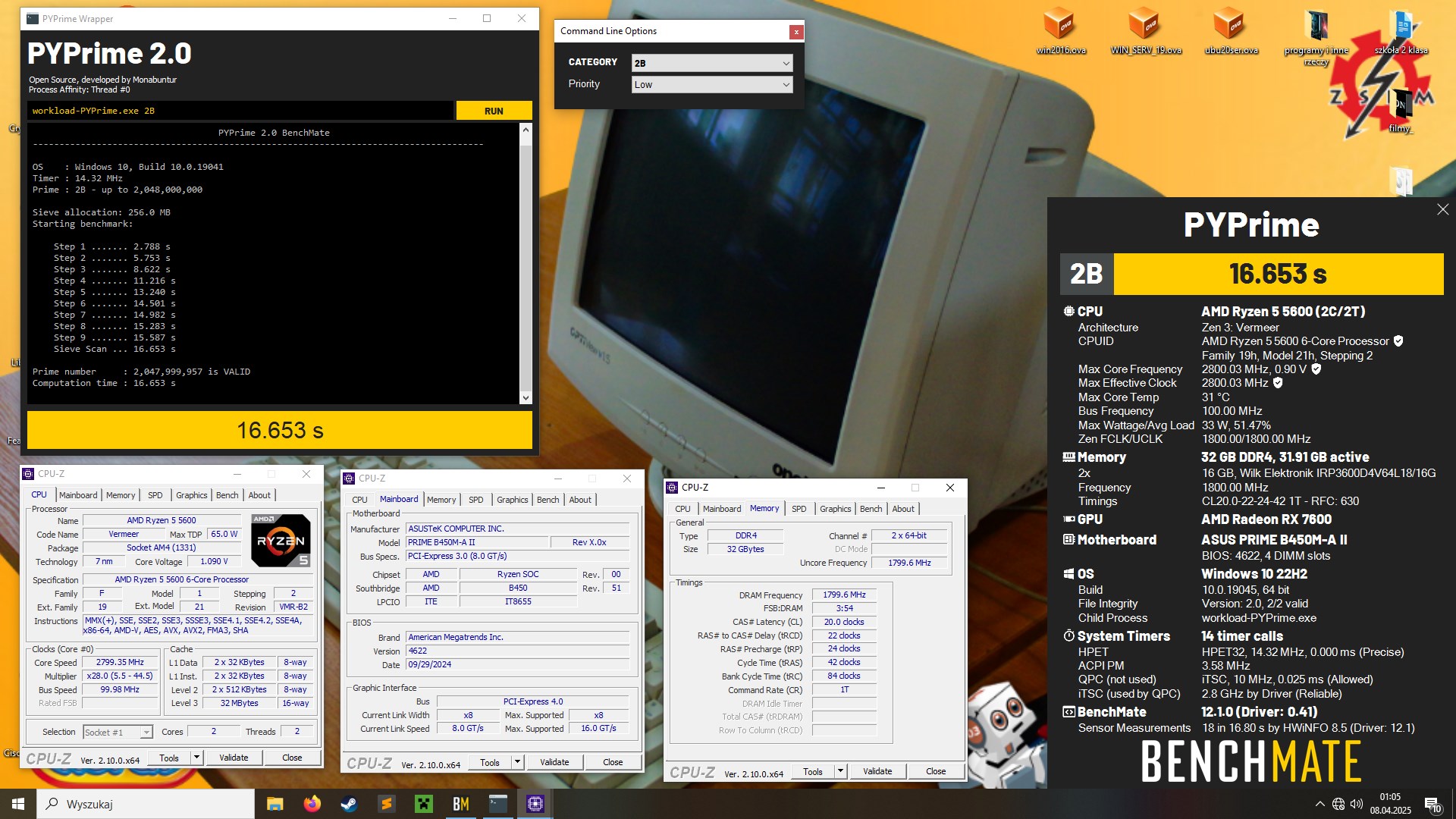Open the Minecraft creeper taskbar icon
The image size is (1456, 819).
(424, 804)
